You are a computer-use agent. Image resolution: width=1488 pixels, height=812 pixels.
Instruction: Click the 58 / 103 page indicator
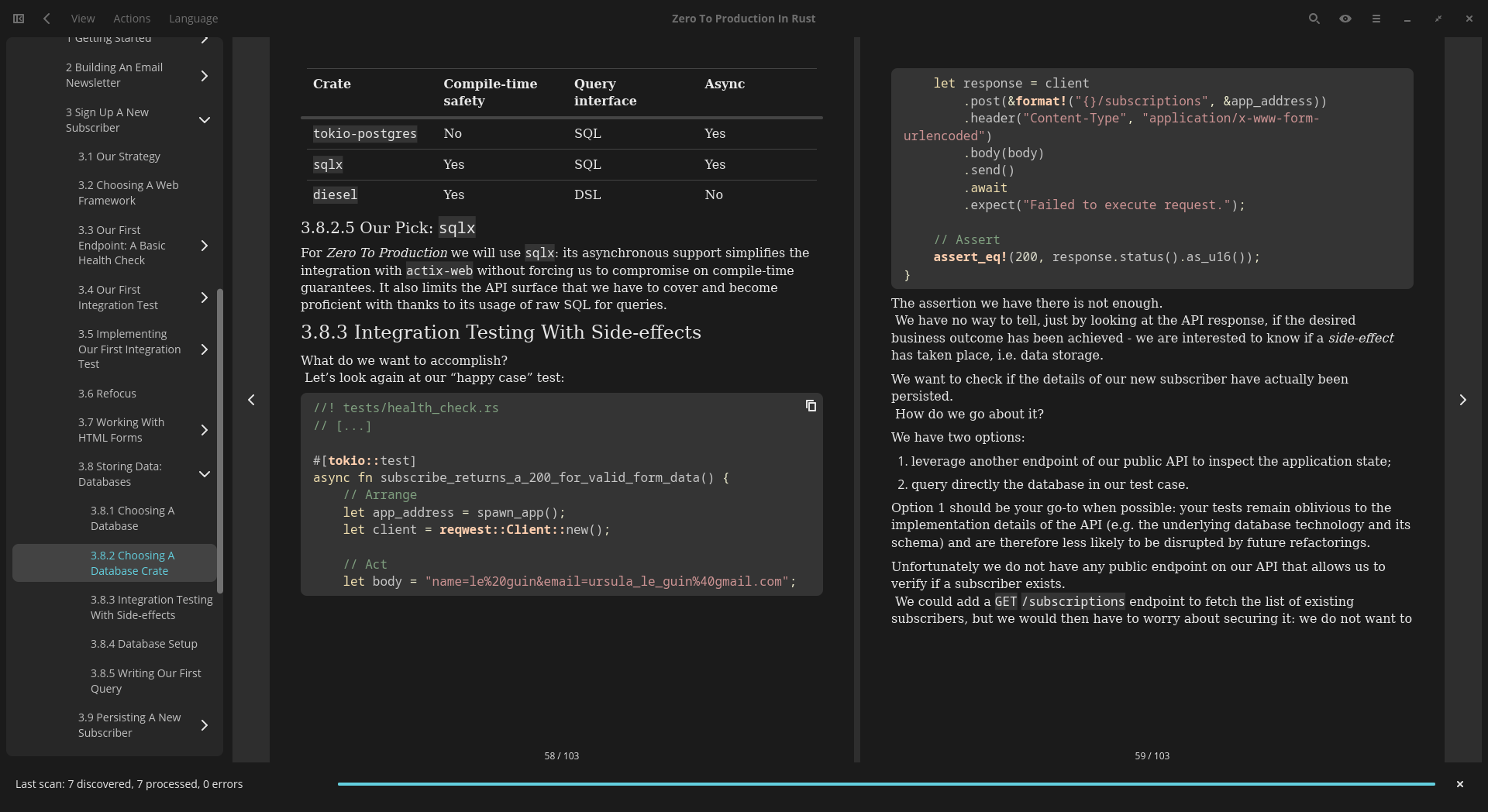pyautogui.click(x=561, y=755)
